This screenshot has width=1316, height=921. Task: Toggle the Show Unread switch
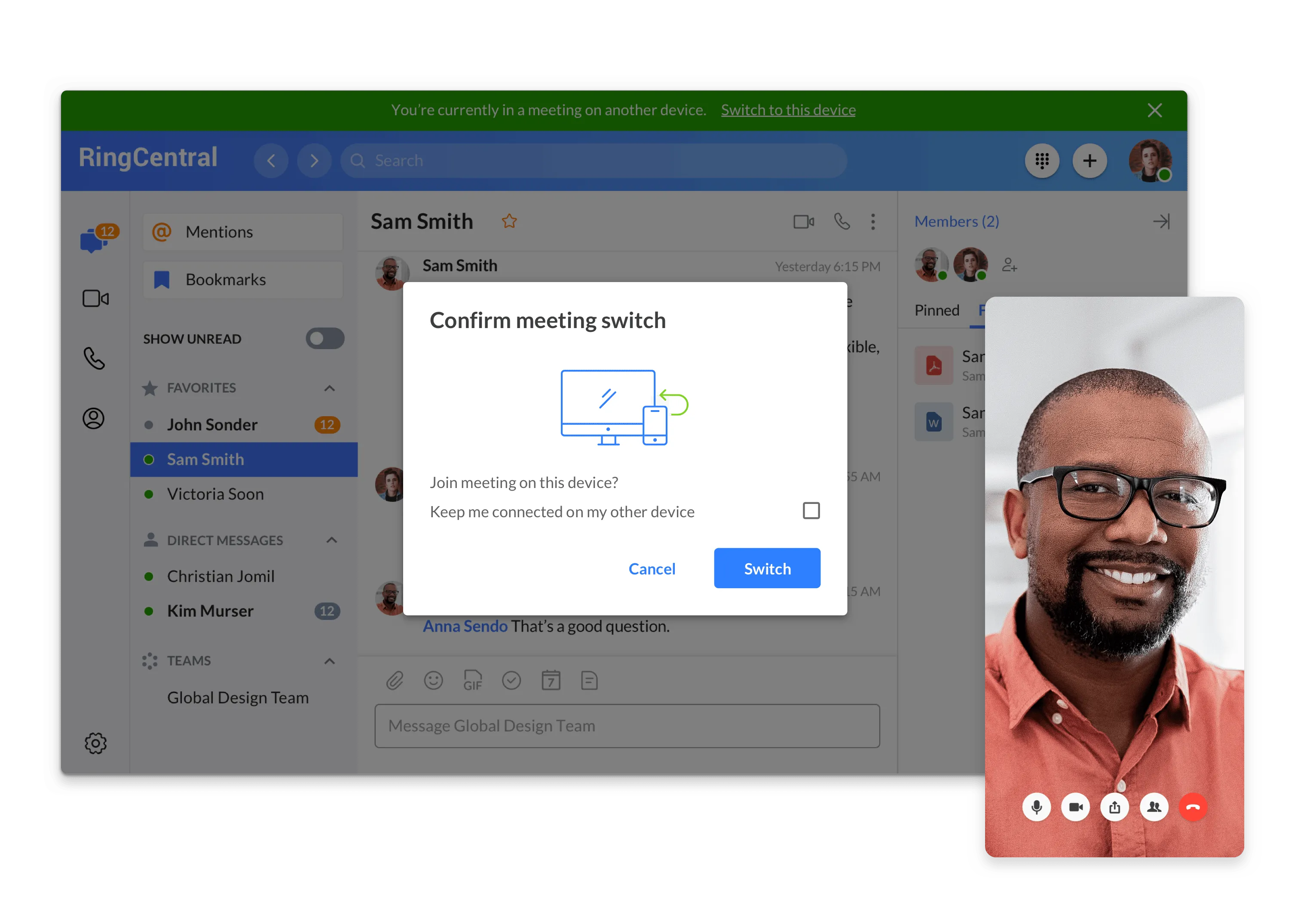(x=324, y=338)
